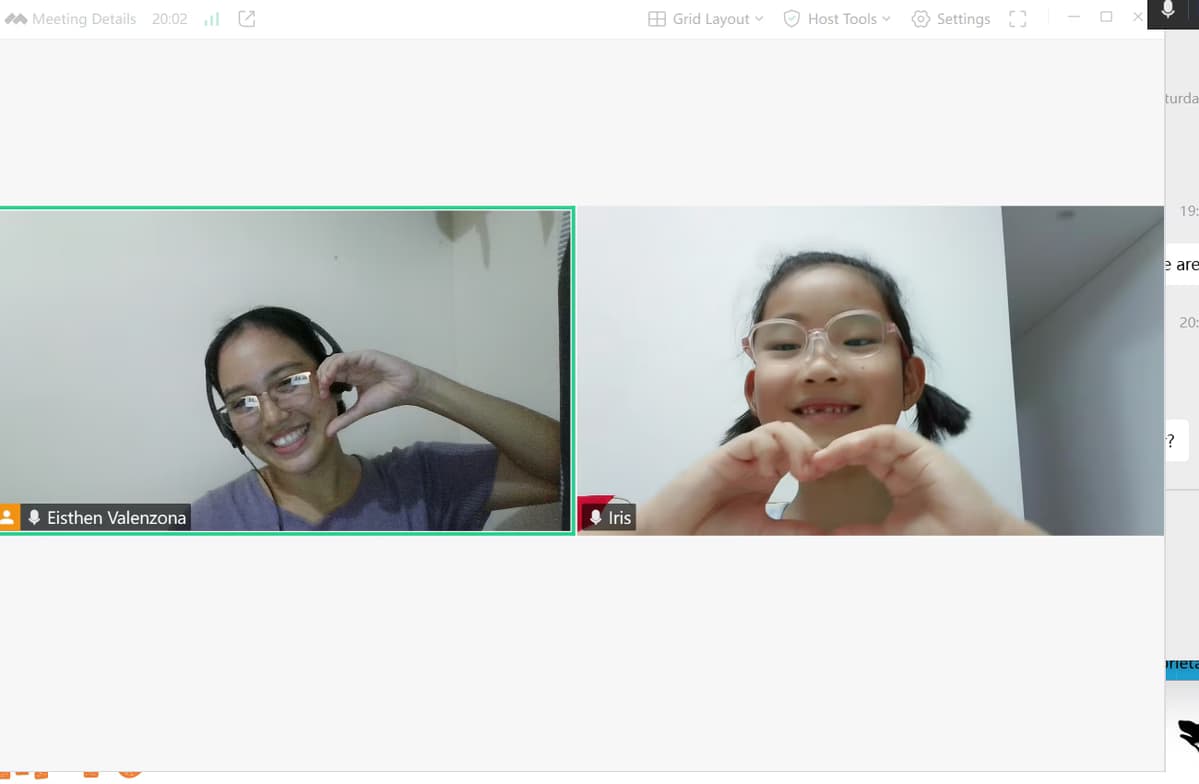
Task: Open the Settings gear icon
Action: coord(920,18)
